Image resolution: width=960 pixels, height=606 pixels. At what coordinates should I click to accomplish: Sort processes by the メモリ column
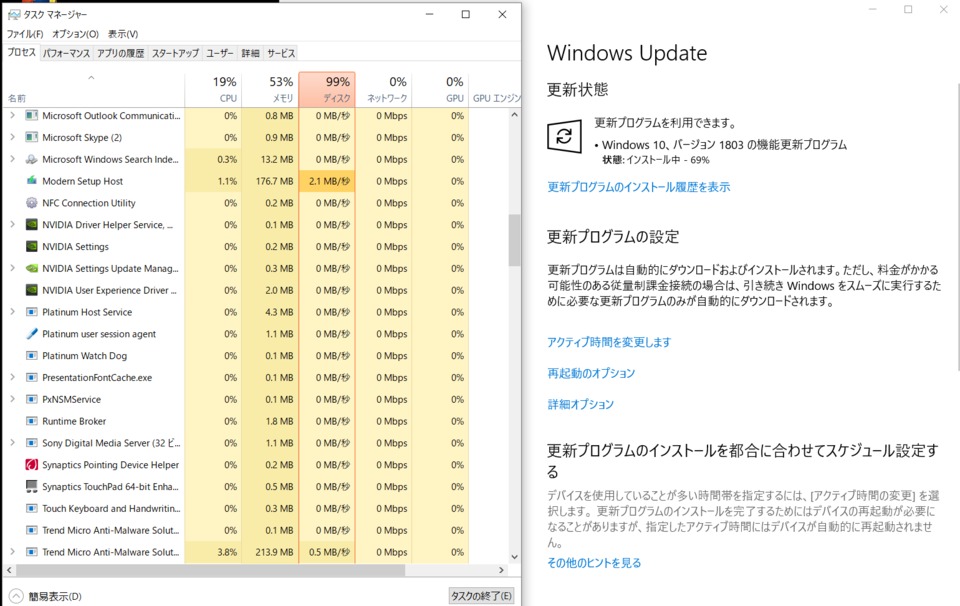click(270, 89)
